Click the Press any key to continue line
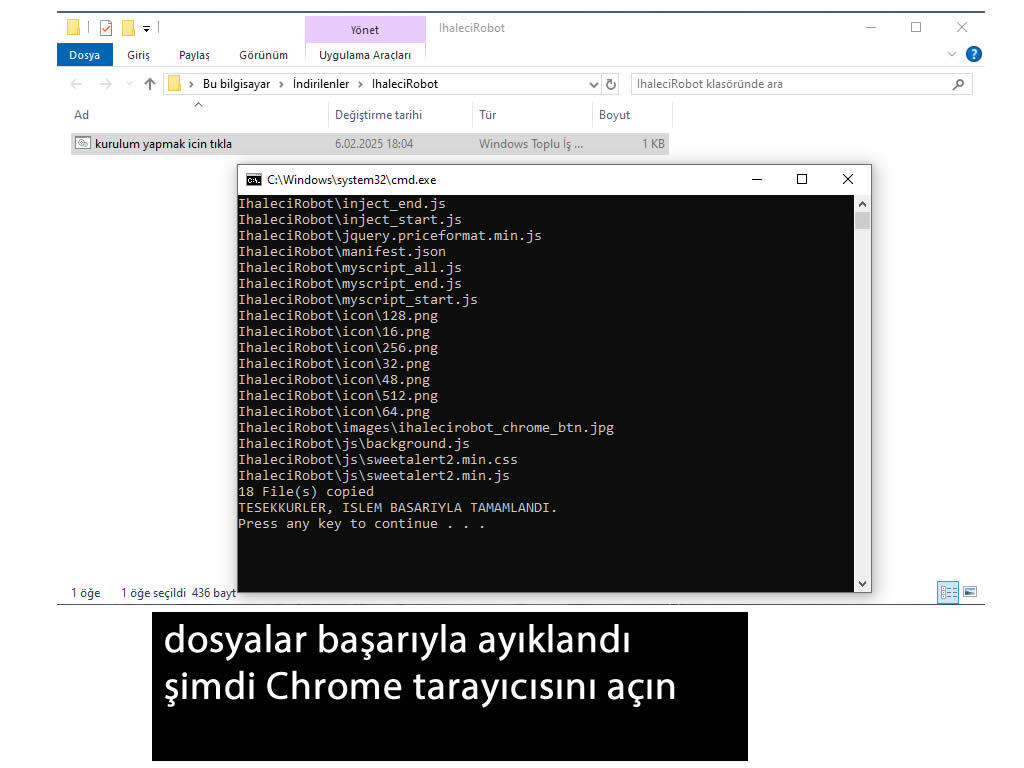 click(362, 524)
